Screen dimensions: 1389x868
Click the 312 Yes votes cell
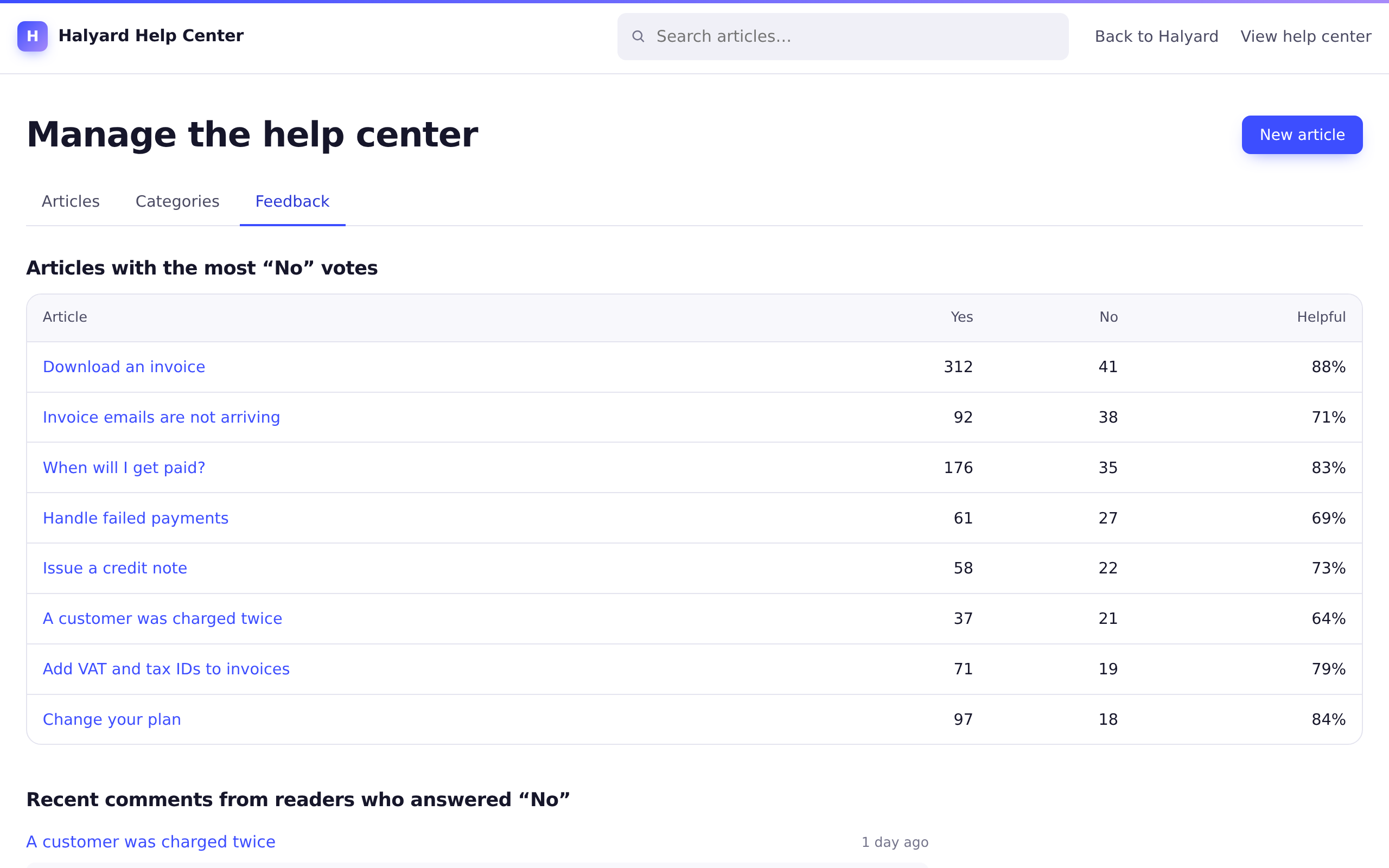click(958, 367)
